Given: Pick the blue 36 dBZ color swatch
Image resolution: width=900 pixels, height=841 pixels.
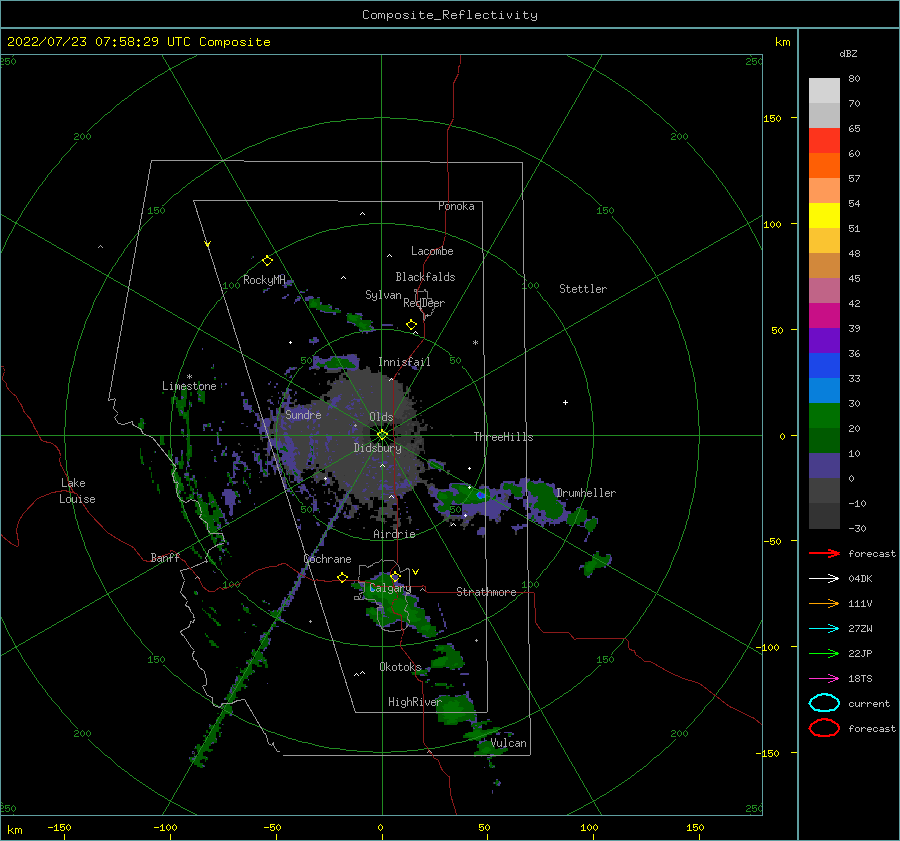Looking at the screenshot, I should point(824,365).
